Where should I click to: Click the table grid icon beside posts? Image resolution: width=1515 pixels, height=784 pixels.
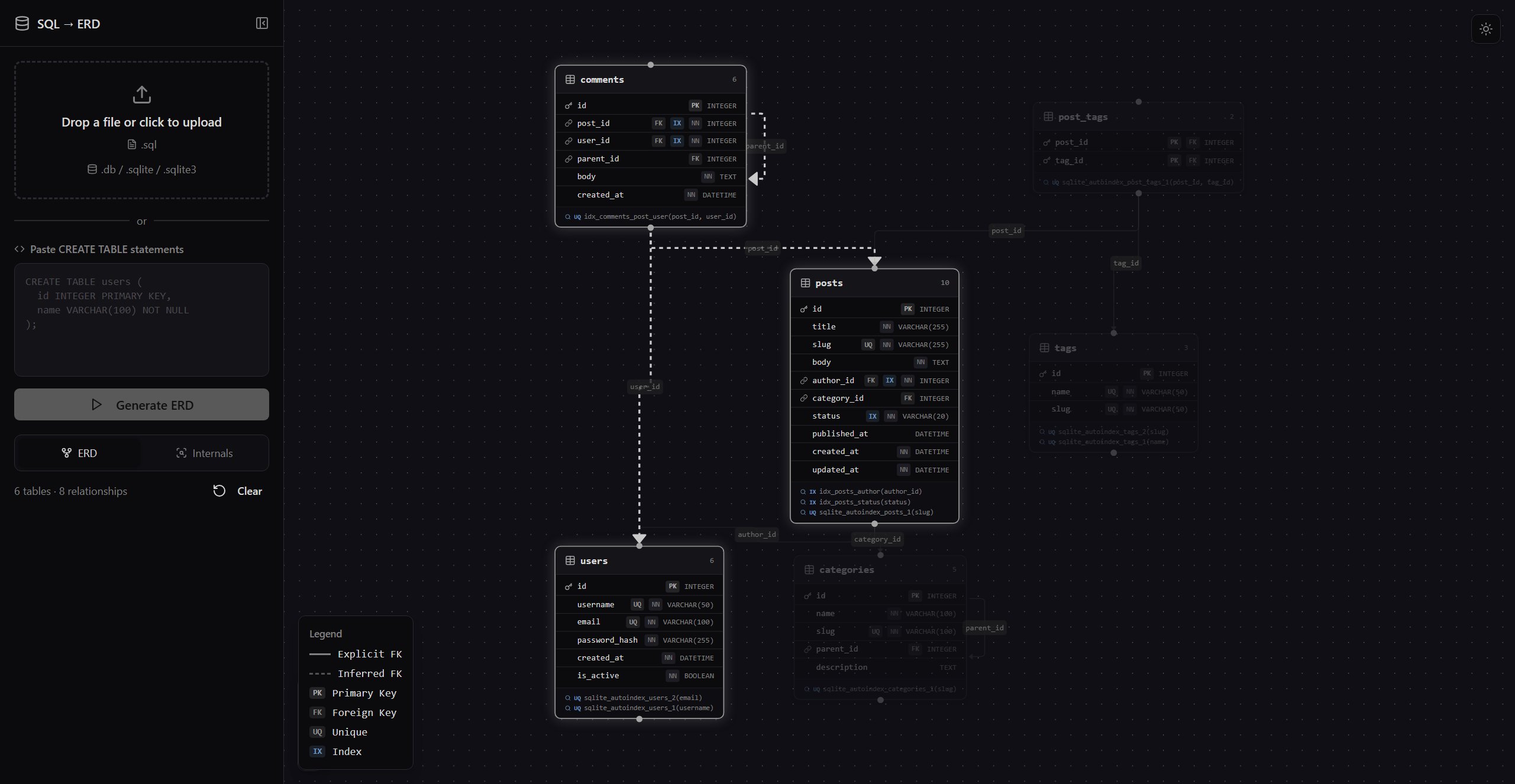point(805,283)
